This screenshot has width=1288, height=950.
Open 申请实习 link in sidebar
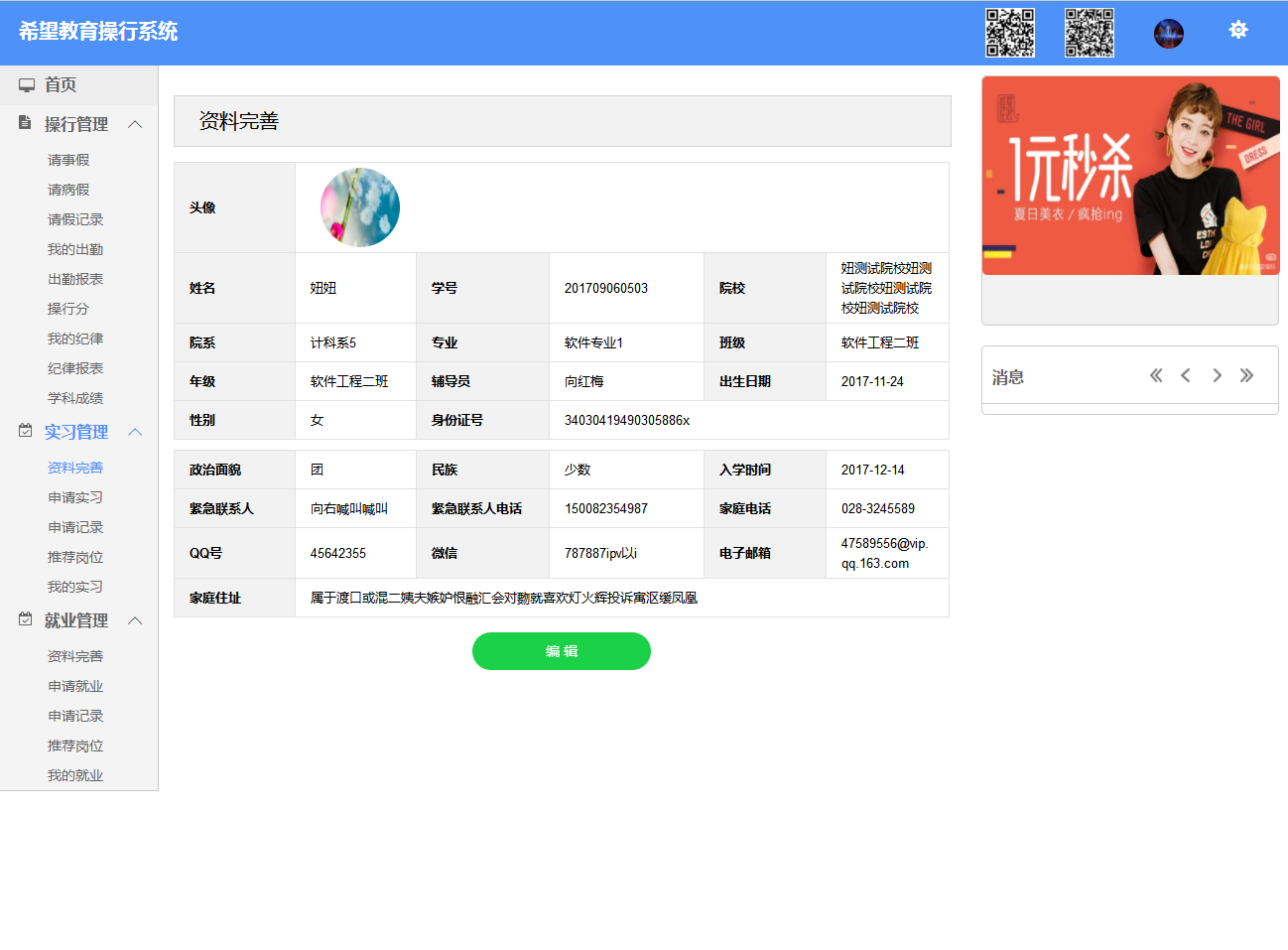point(75,497)
